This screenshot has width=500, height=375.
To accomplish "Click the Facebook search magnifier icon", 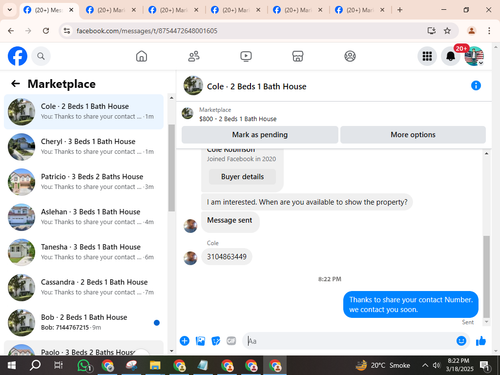I will tap(41, 56).
